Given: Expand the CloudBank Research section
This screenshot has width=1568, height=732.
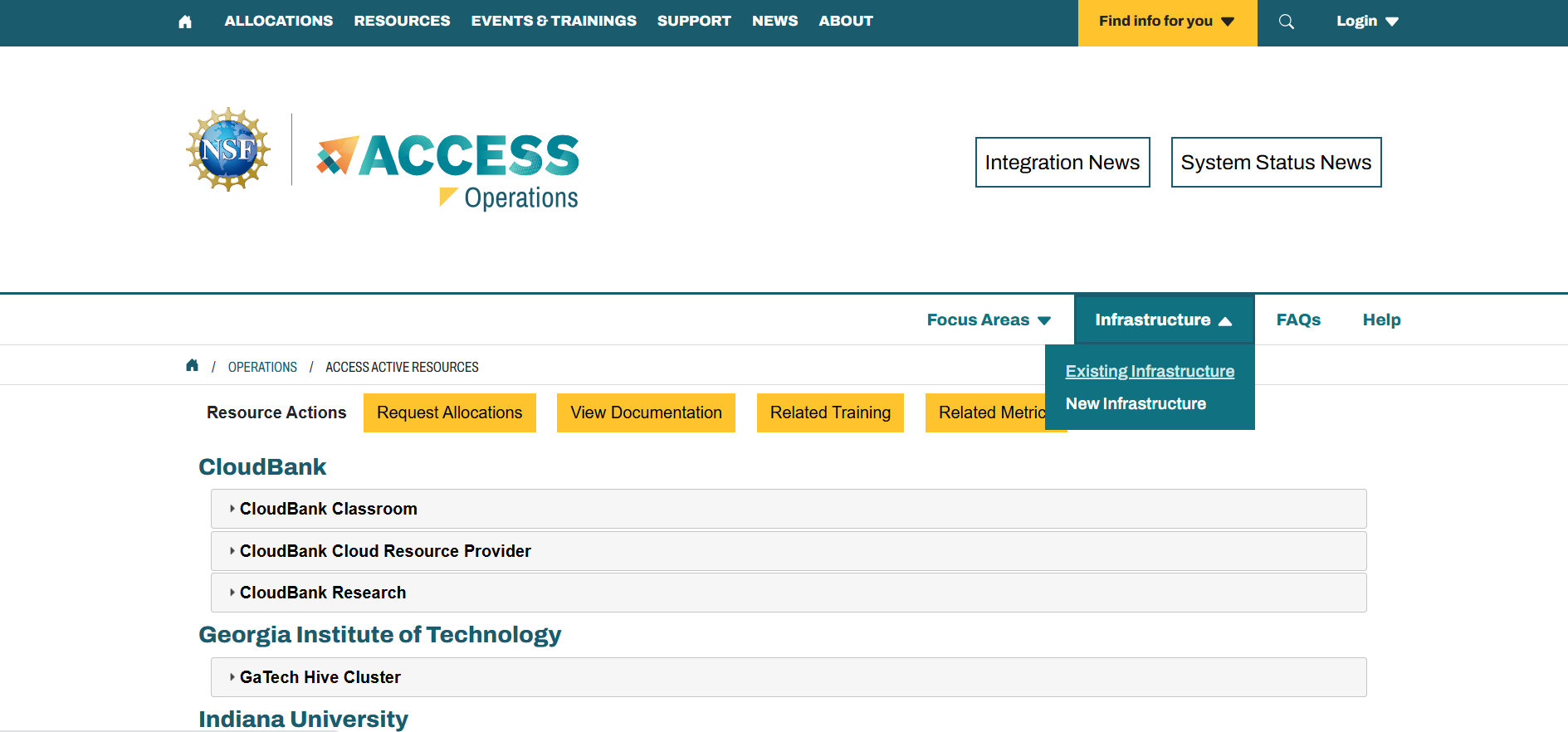Looking at the screenshot, I should pos(789,593).
